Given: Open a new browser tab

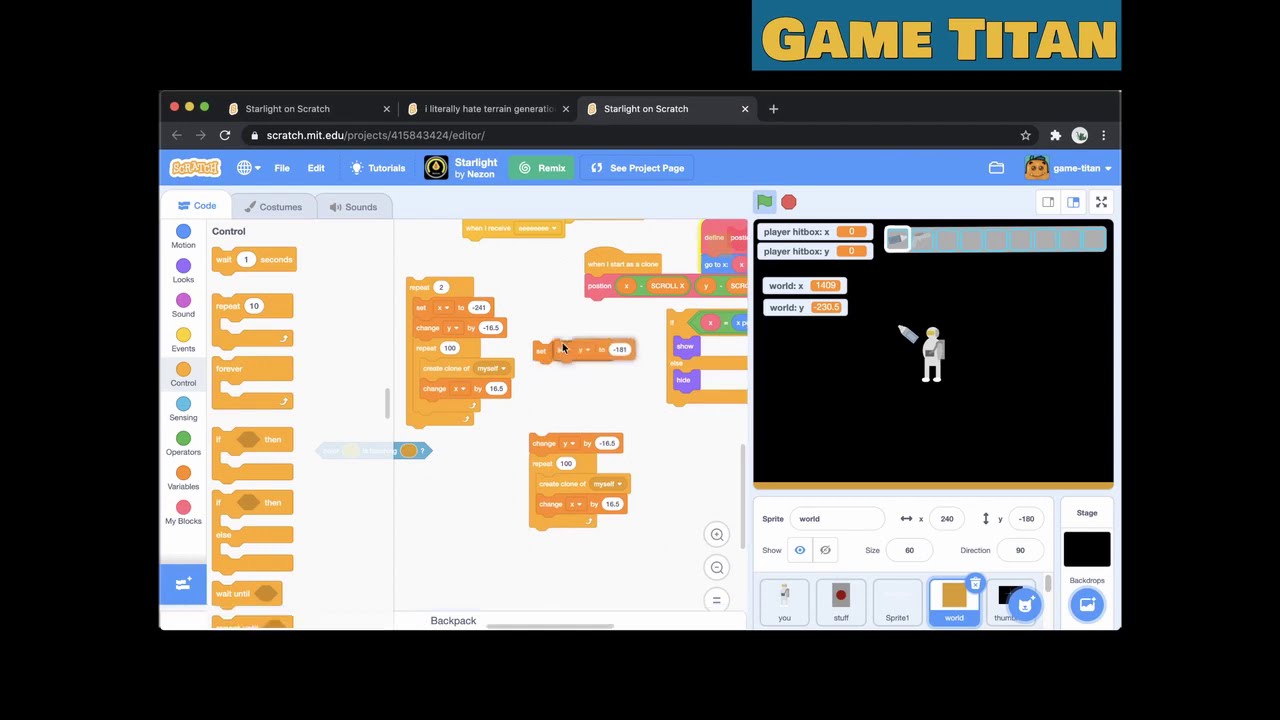Looking at the screenshot, I should [x=773, y=109].
